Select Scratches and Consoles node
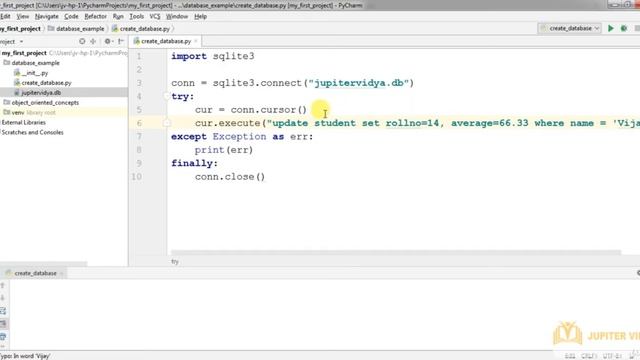This screenshot has width=640, height=360. (32, 132)
